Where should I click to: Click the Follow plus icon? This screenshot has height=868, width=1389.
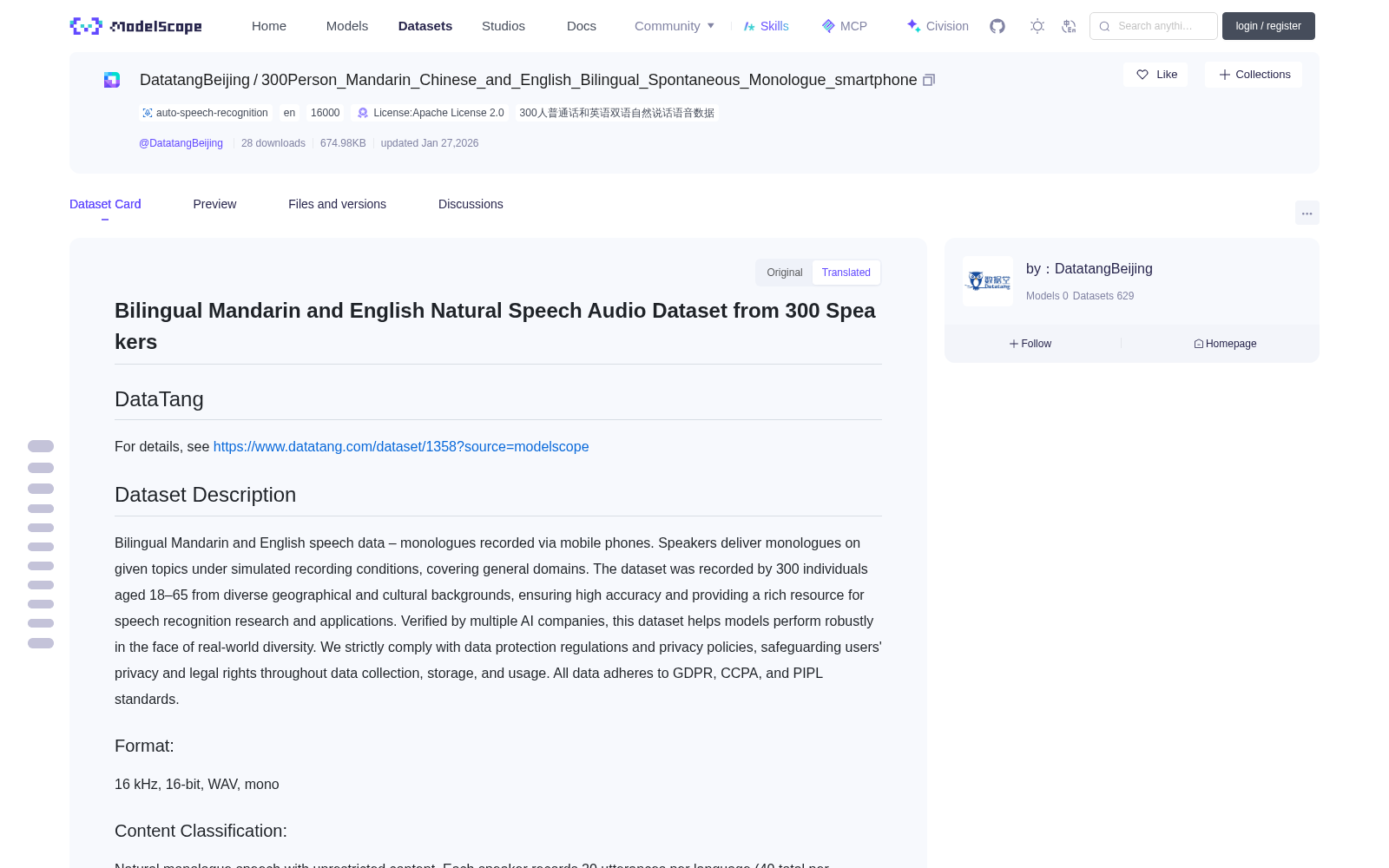point(1014,344)
